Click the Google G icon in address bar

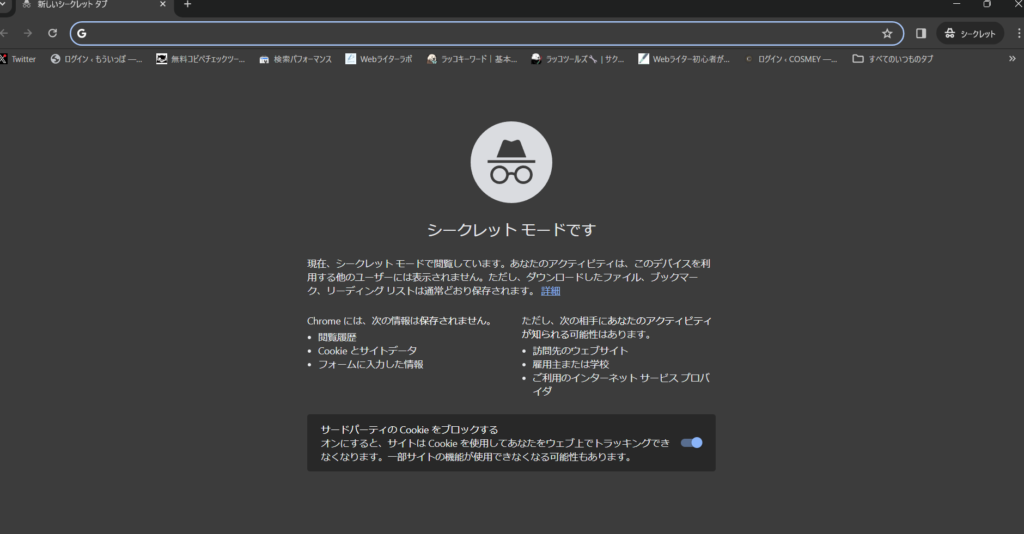click(x=82, y=33)
